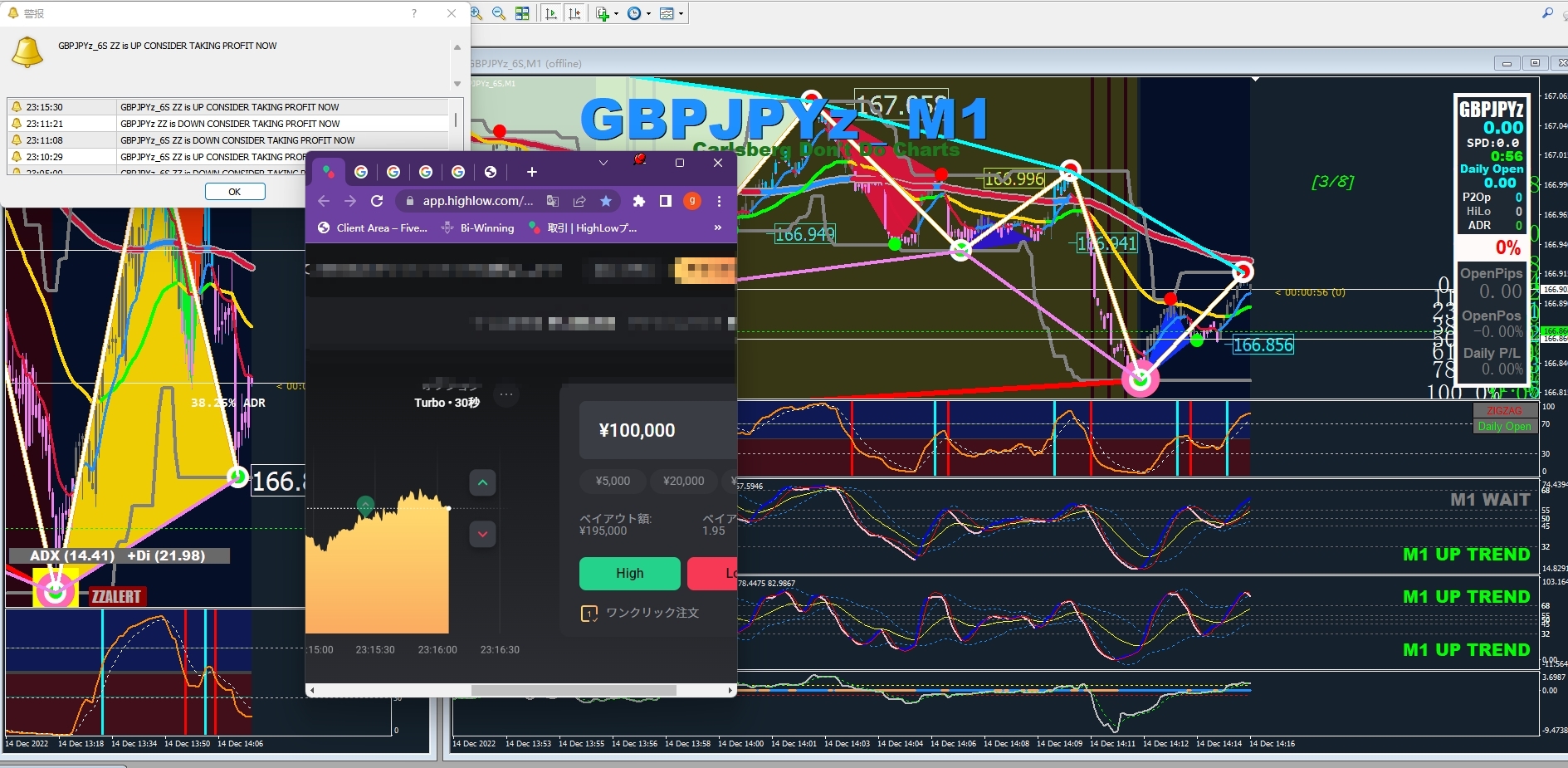The image size is (1568, 768).
Task: Go forward in the browser
Action: click(x=350, y=201)
